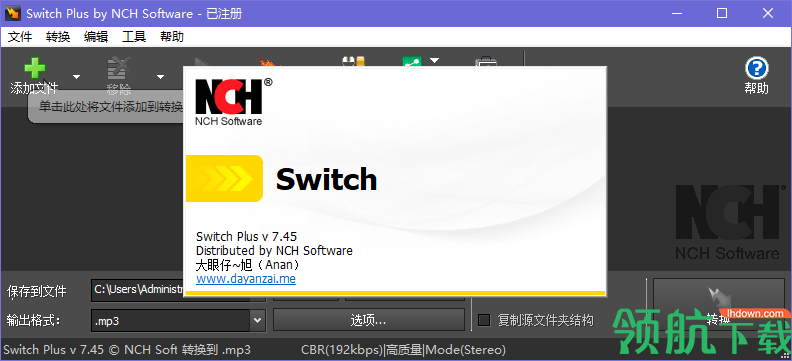Click the 输出格式: label
Screen dimensions: 792x361
[34, 320]
